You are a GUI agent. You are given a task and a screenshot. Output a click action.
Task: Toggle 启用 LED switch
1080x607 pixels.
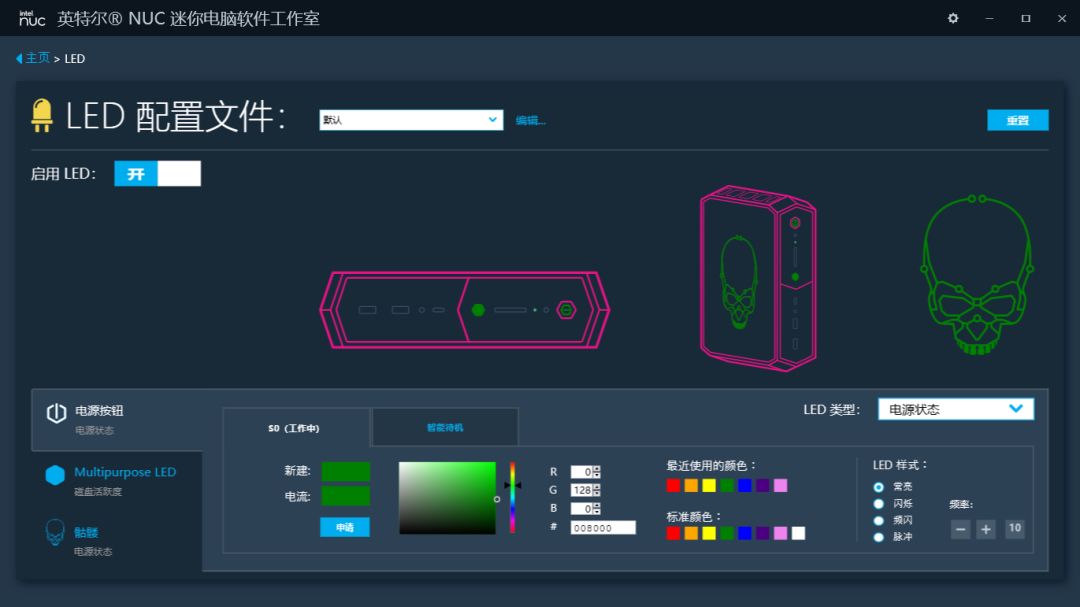pos(158,174)
